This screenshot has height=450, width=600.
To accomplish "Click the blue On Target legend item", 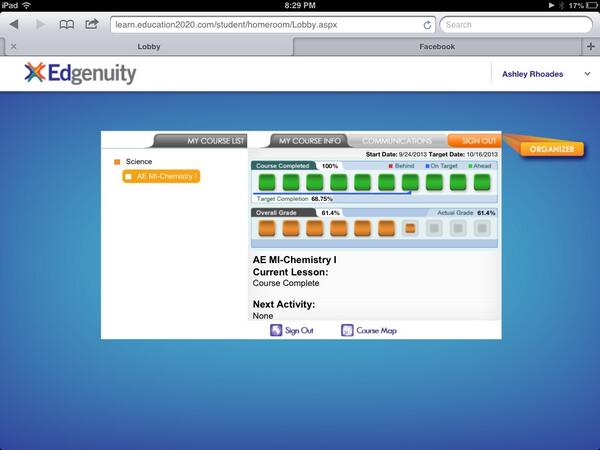I will pos(442,166).
